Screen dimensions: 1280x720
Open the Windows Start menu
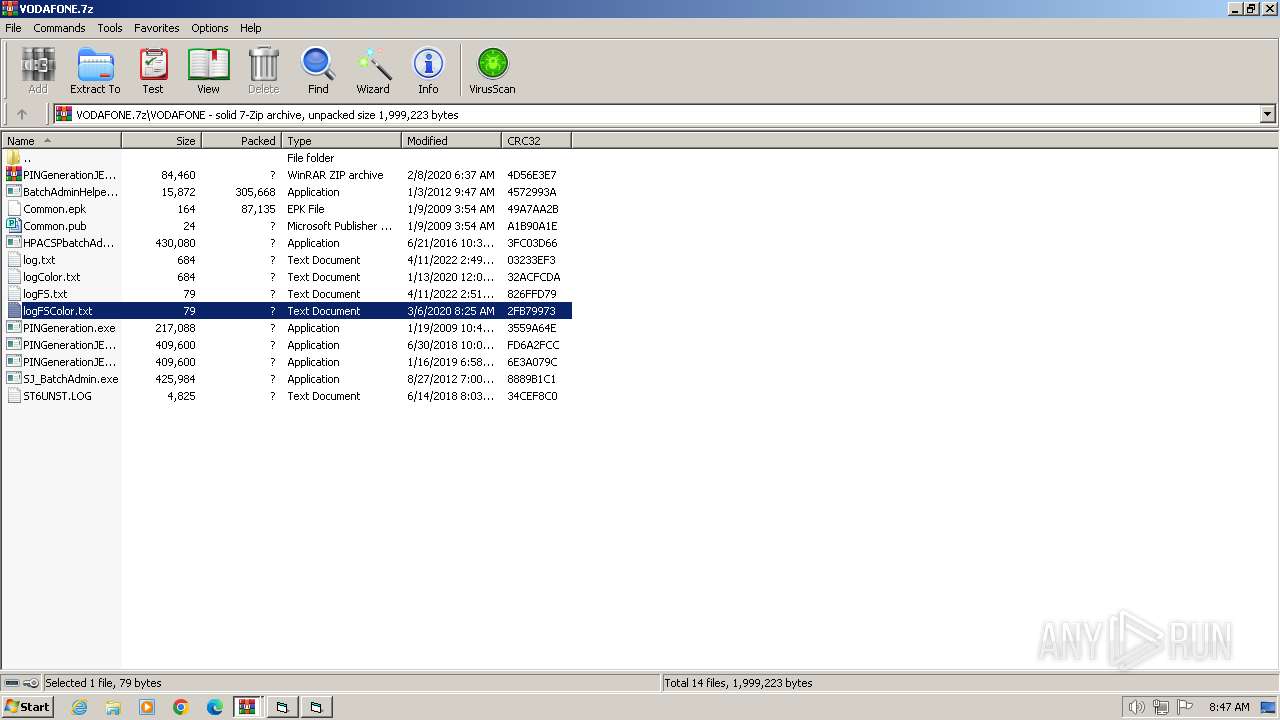tap(27, 707)
